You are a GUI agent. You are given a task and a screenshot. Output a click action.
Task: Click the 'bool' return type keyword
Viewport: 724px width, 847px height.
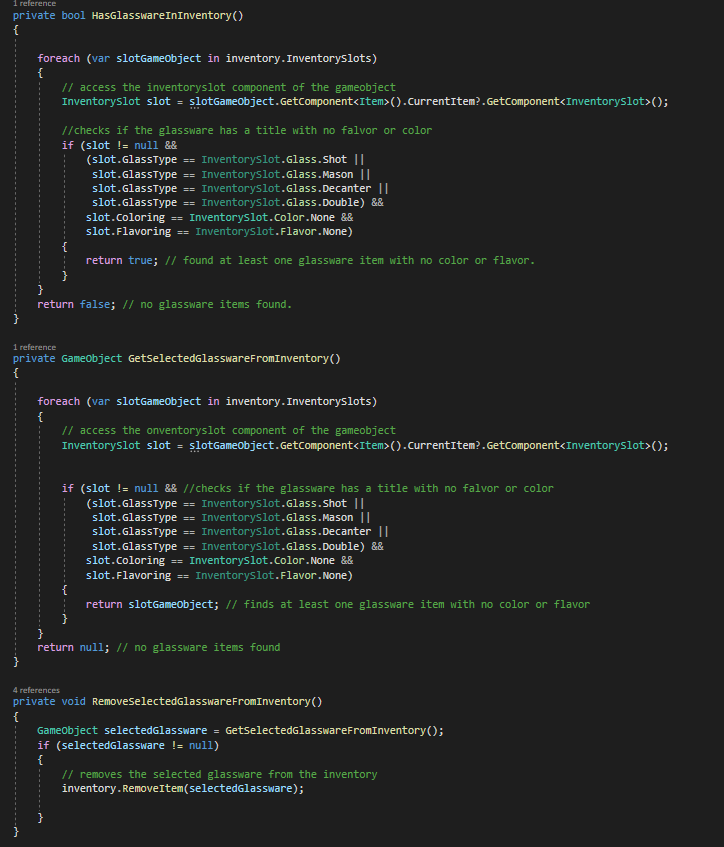click(73, 15)
